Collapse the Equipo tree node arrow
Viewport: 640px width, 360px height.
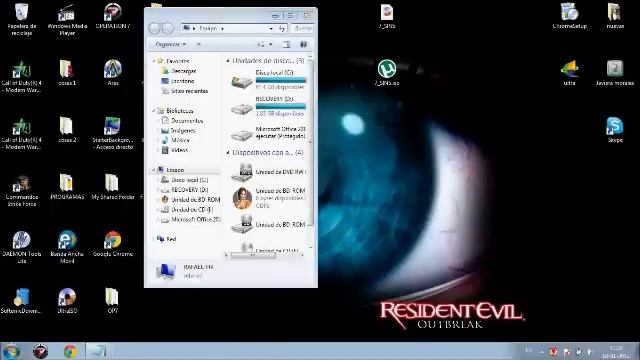154,170
